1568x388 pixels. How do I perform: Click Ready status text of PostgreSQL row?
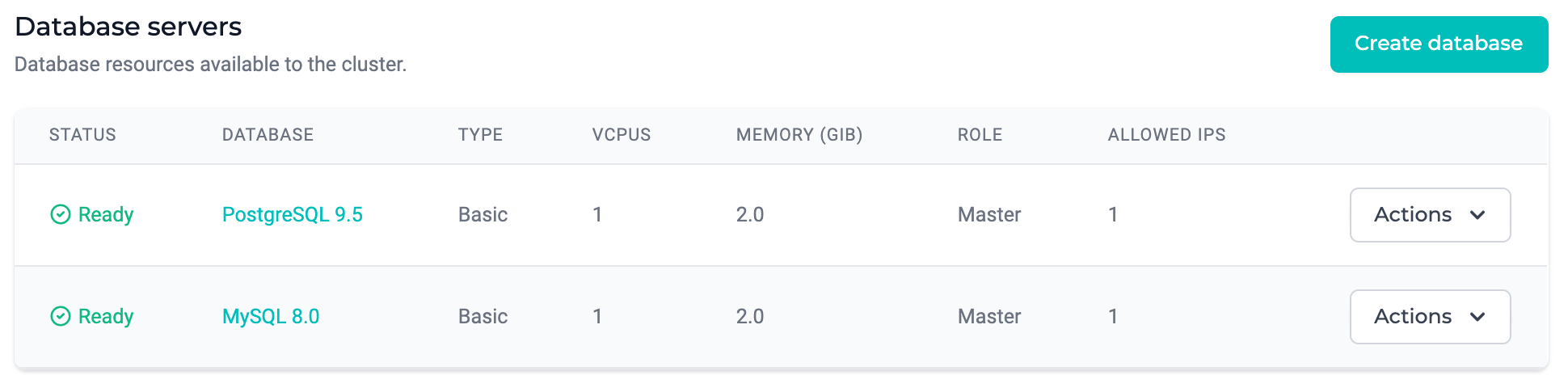click(x=106, y=214)
